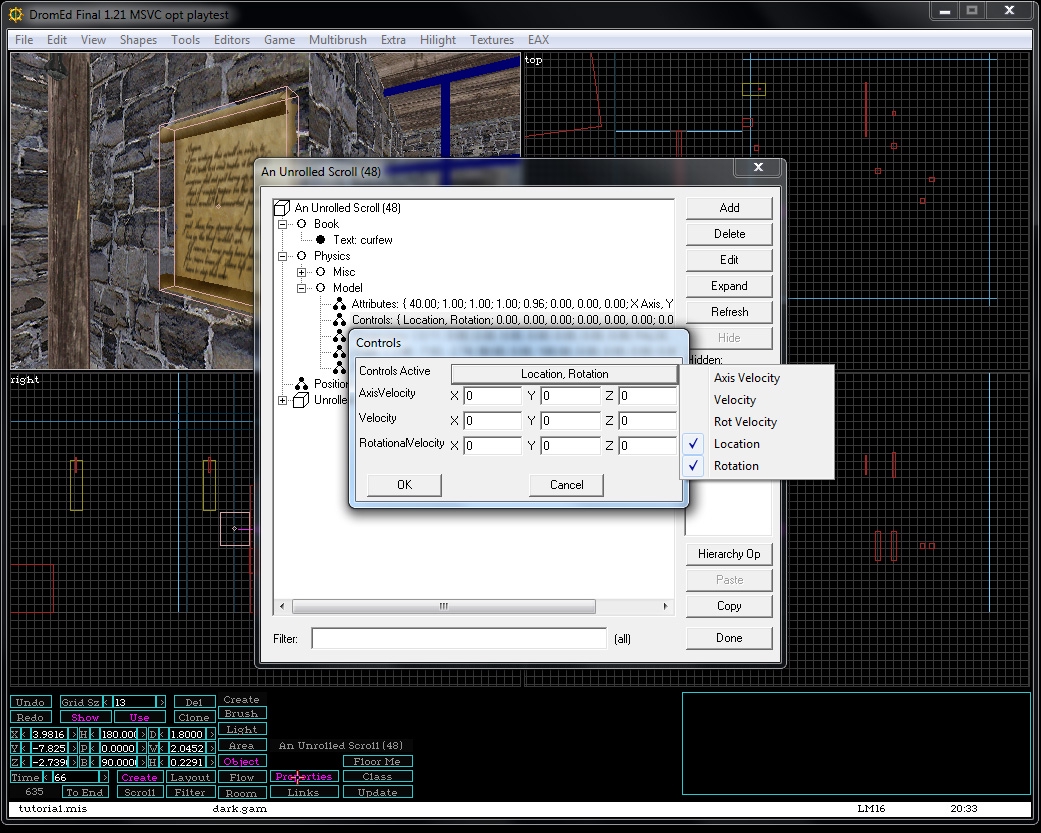Increase Grid Sz with right arrow
The image size is (1041, 833).
[162, 702]
